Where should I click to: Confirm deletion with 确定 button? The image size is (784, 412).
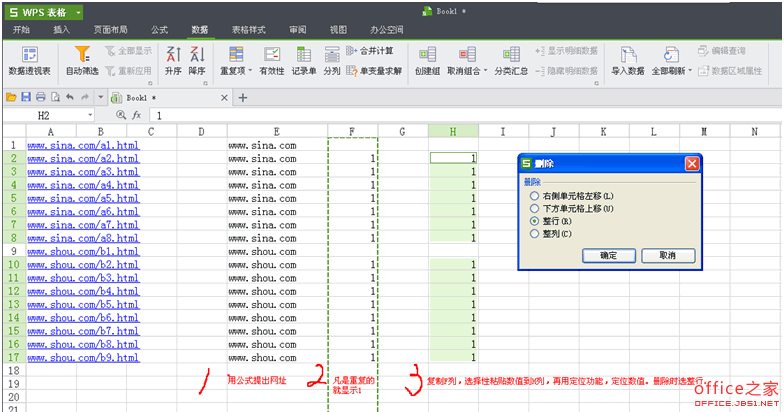(x=608, y=256)
